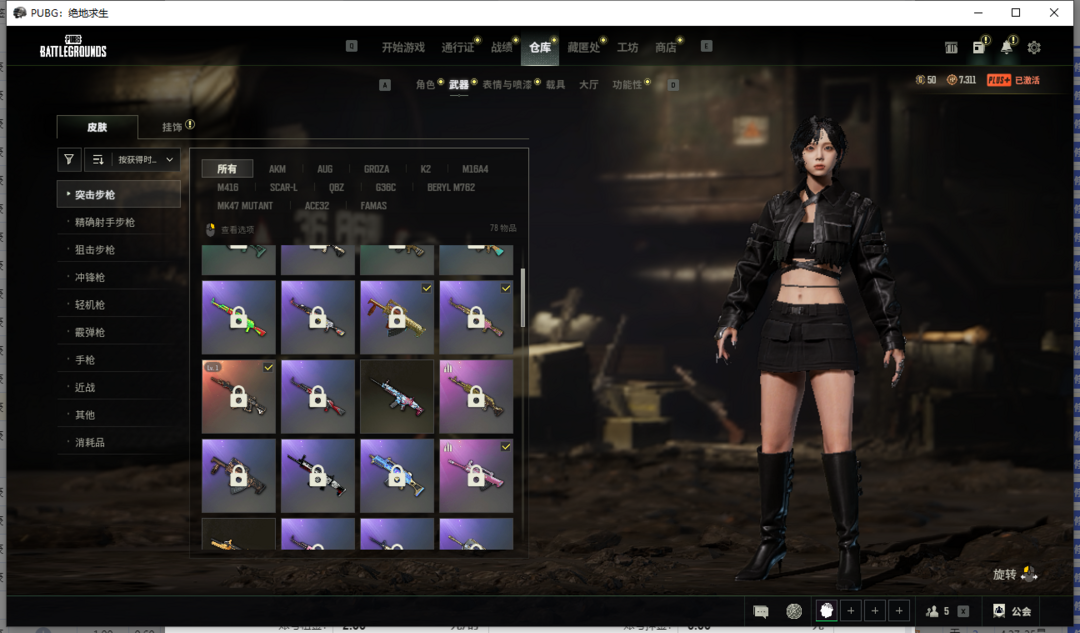Filter skins by AKM
Screen dimensions: 1080x633
(x=277, y=169)
